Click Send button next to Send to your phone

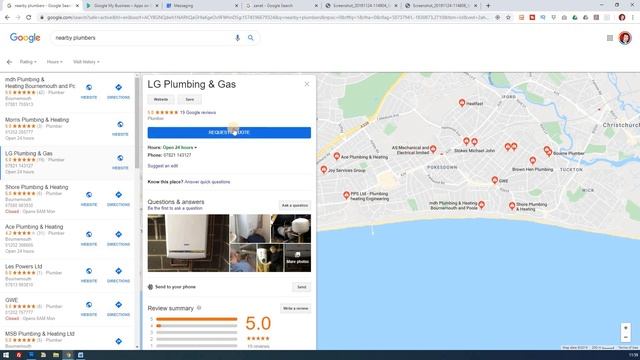302,287
